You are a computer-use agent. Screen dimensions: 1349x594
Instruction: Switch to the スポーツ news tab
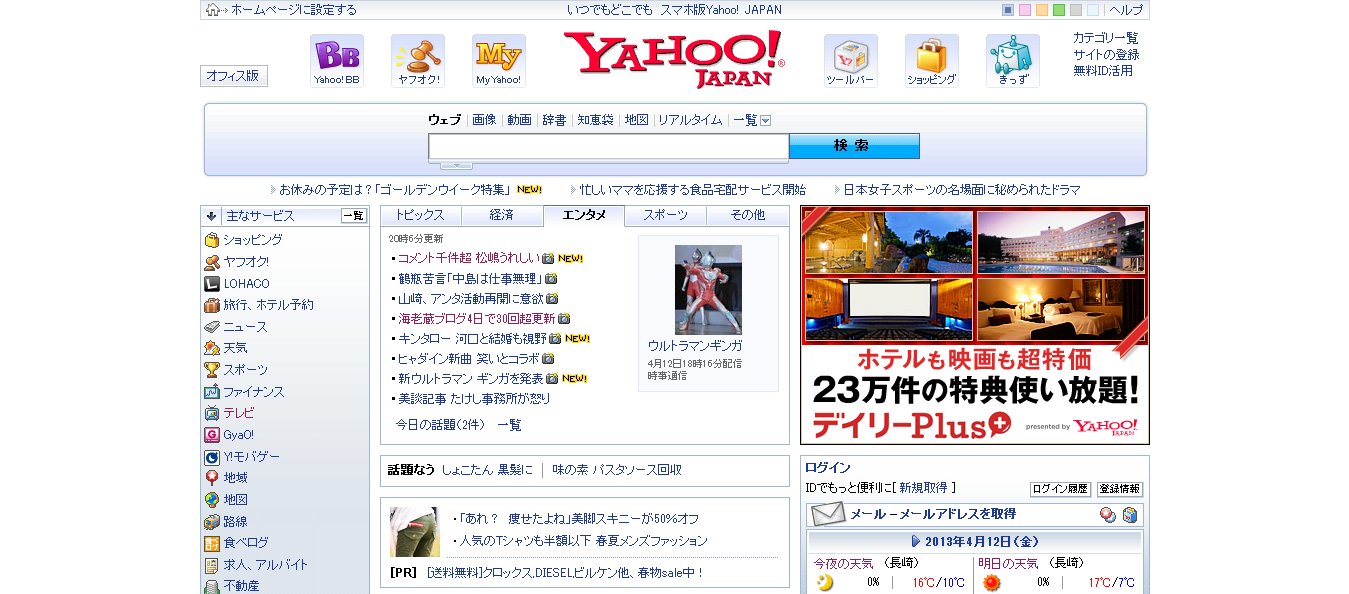pyautogui.click(x=666, y=215)
